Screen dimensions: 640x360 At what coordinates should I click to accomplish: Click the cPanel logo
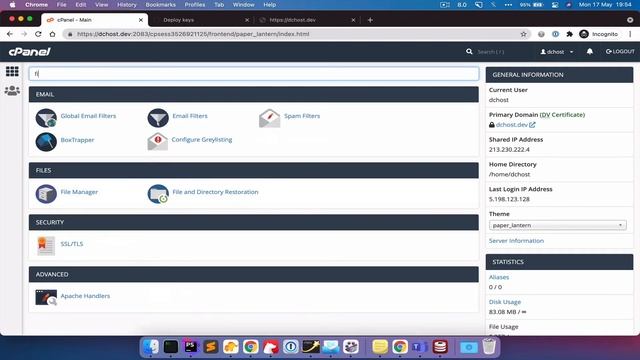tap(29, 52)
